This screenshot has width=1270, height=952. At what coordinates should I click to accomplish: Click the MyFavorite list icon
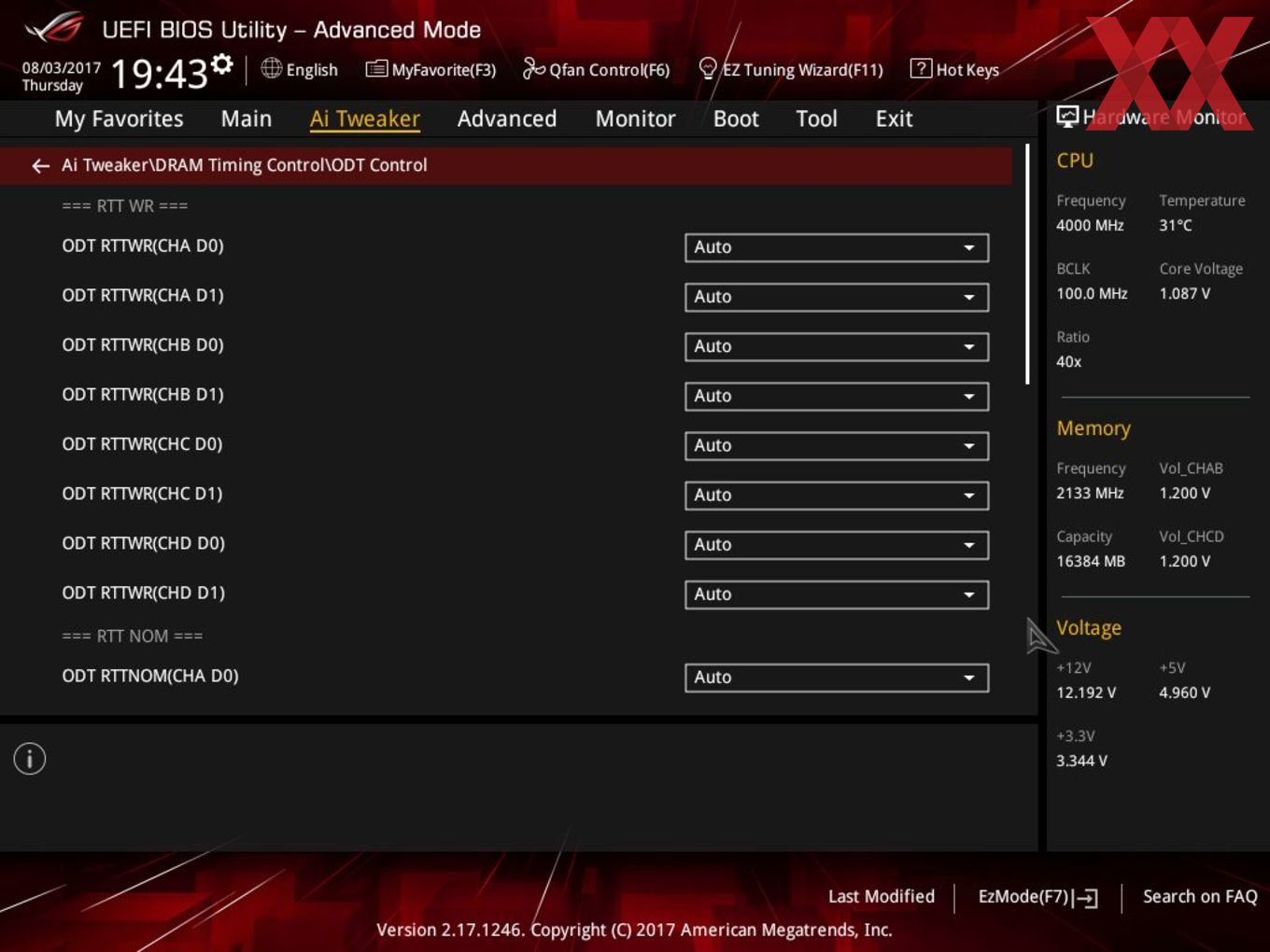tap(376, 69)
